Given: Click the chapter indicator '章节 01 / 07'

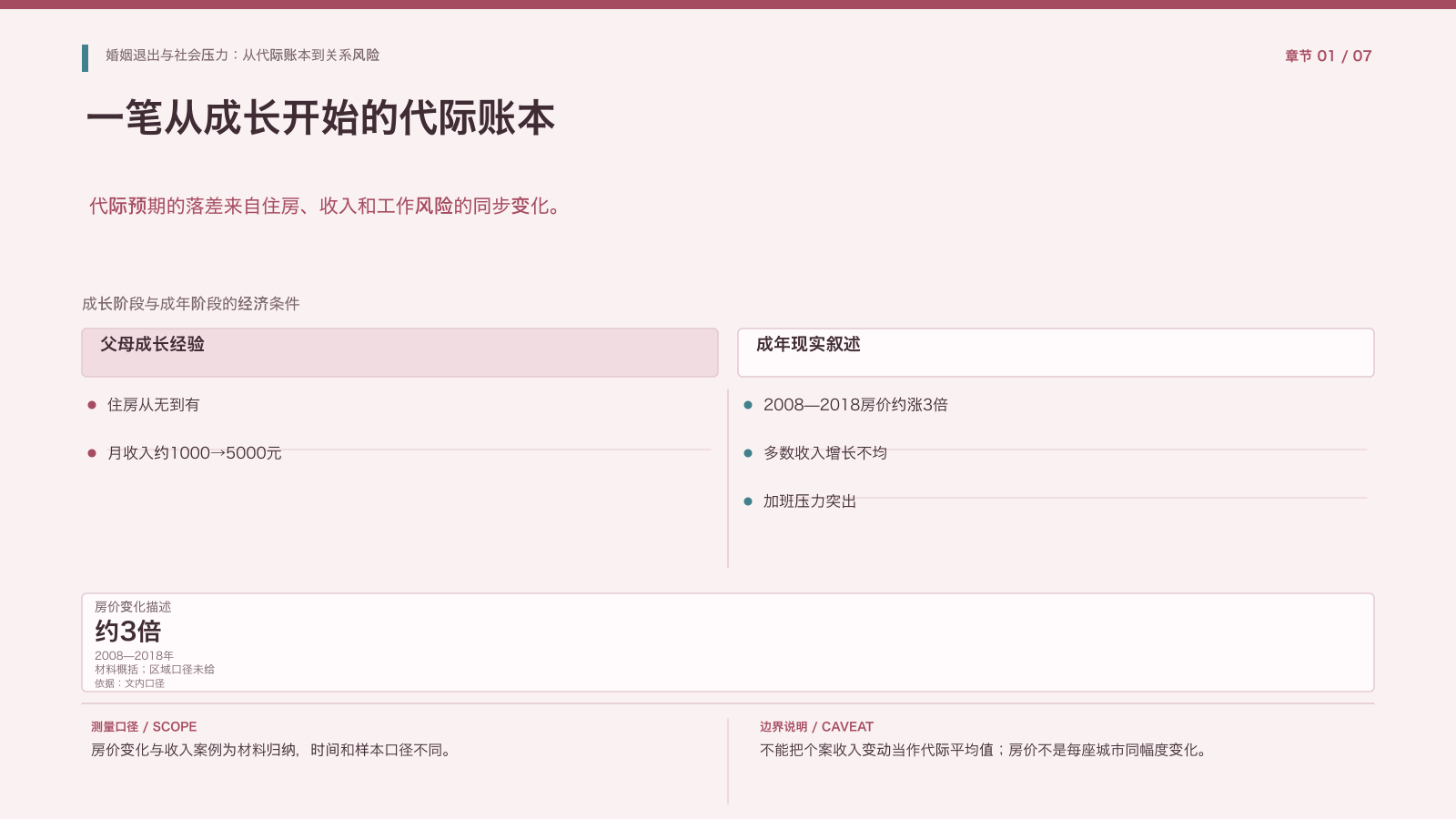Looking at the screenshot, I should pos(1328,56).
